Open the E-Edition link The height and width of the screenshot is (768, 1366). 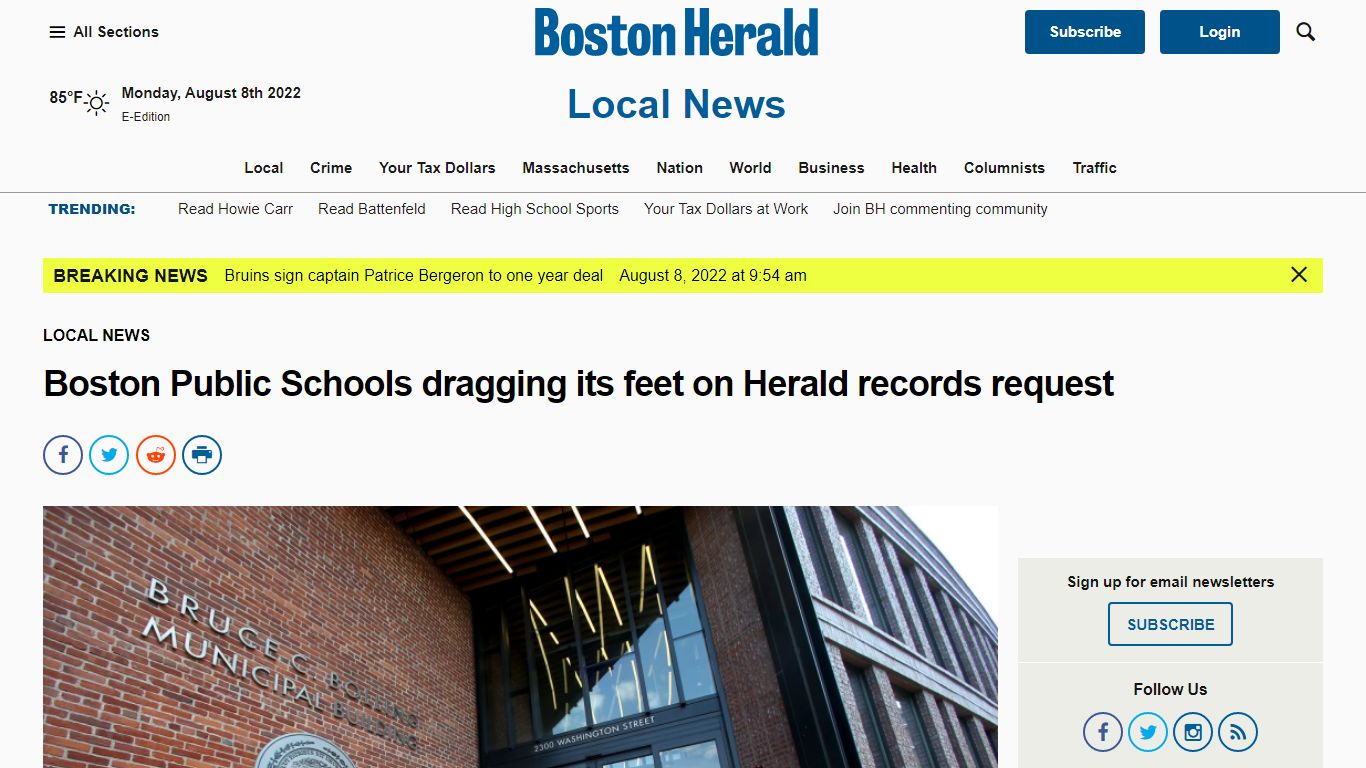146,117
